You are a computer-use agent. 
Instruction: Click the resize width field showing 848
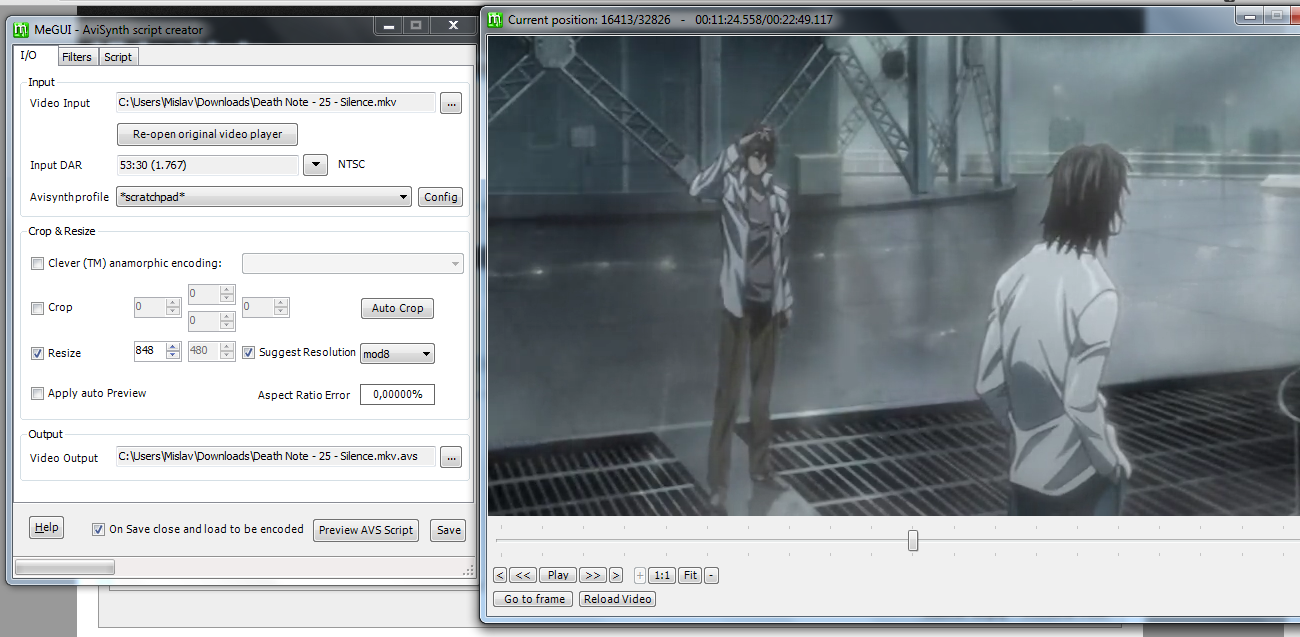150,352
